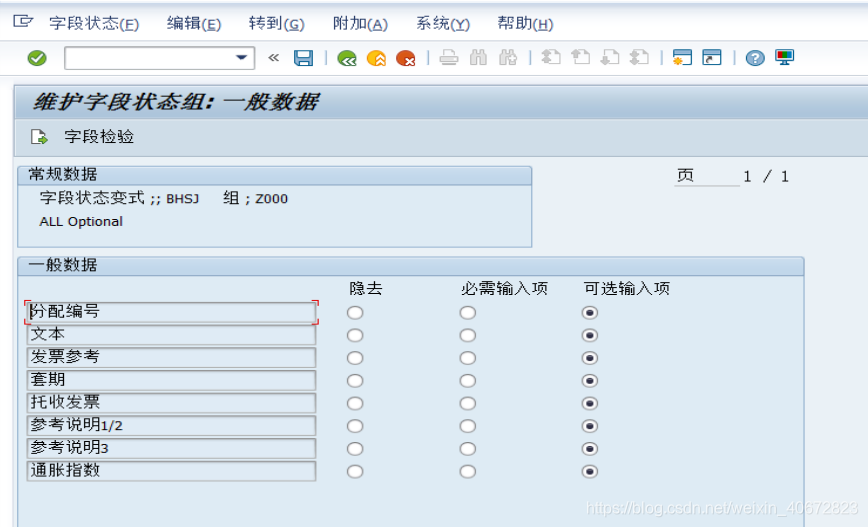Click the Next Page icon
Screen dimensions: 868x527
pyautogui.click(x=610, y=58)
